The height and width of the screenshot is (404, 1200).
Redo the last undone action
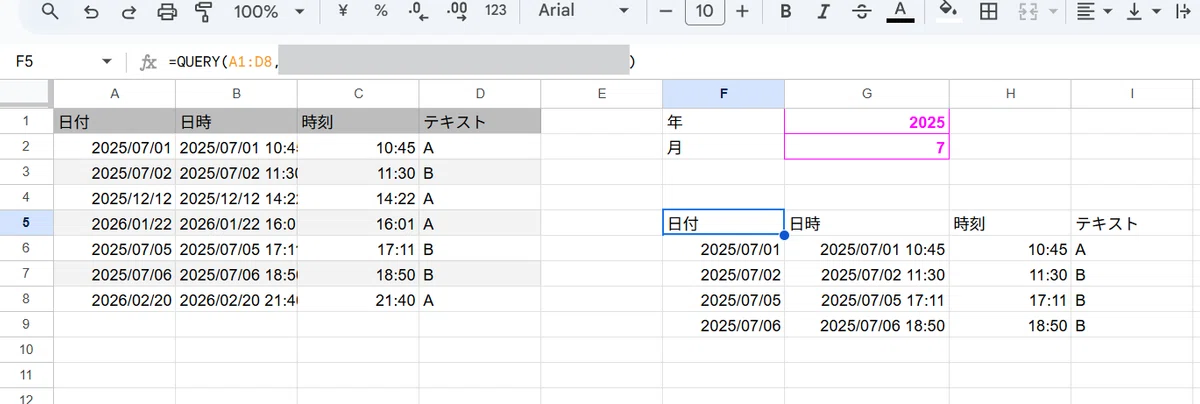[x=128, y=12]
